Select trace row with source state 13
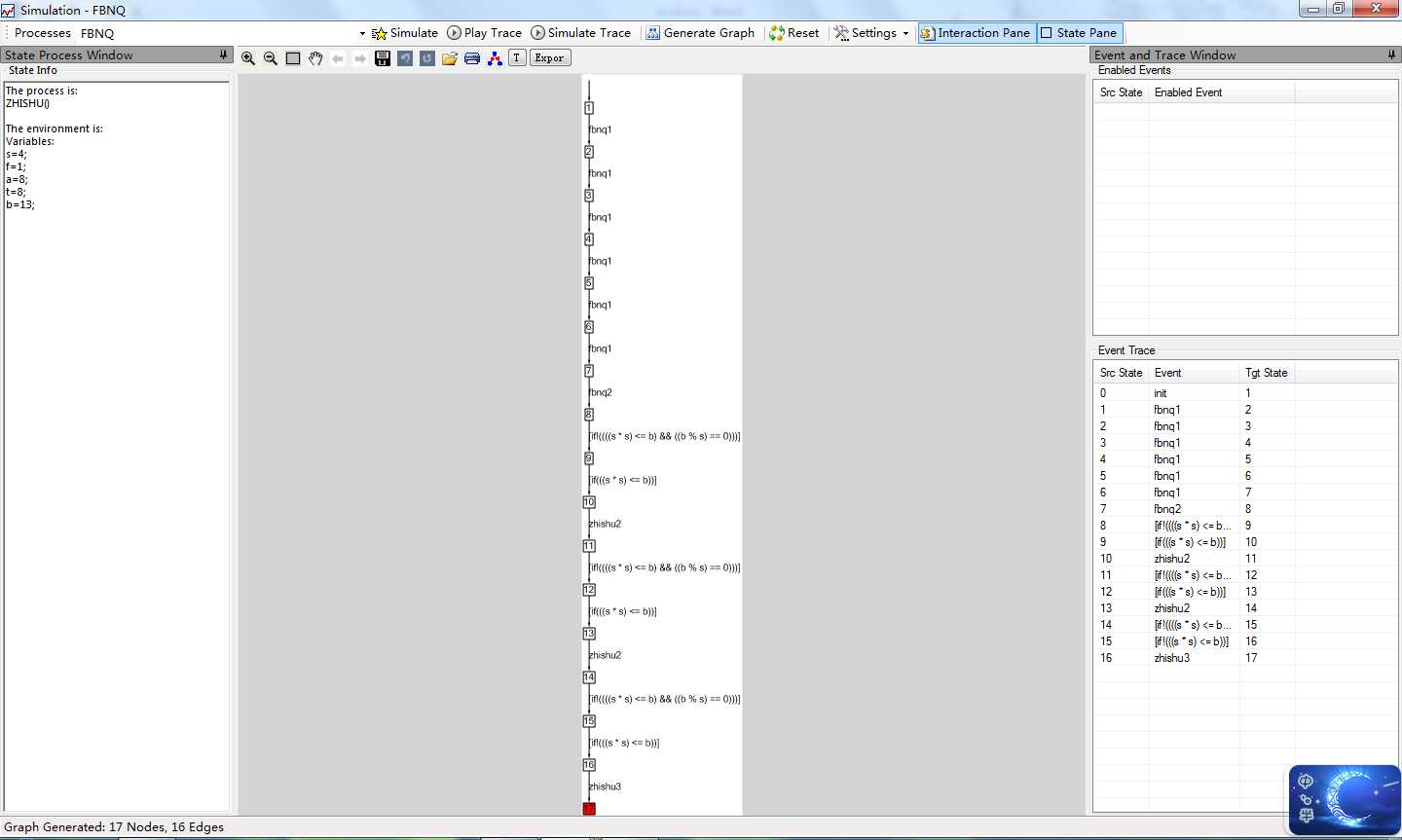 [1245, 608]
